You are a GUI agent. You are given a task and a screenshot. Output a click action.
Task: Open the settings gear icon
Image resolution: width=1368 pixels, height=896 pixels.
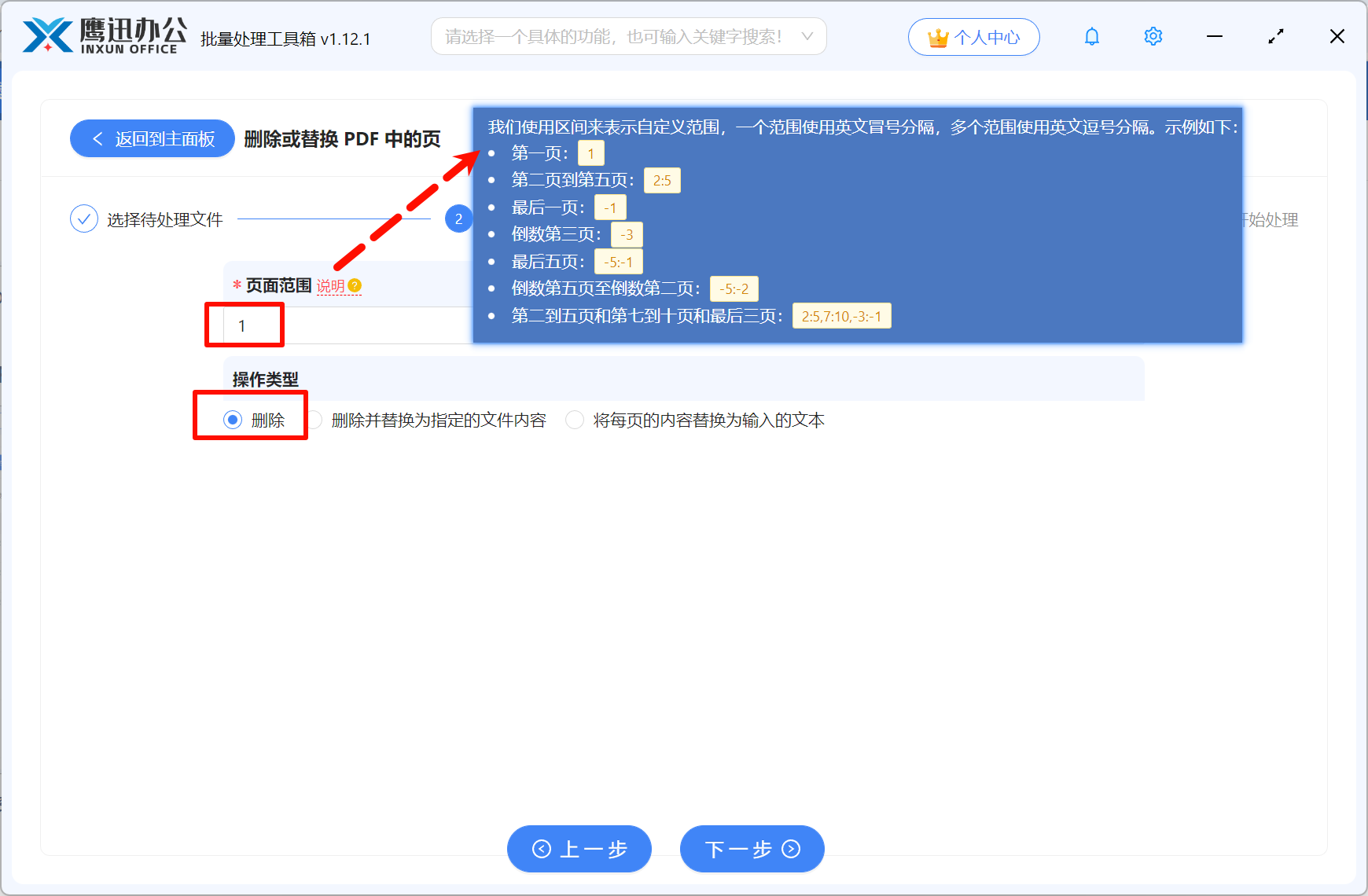1153,36
